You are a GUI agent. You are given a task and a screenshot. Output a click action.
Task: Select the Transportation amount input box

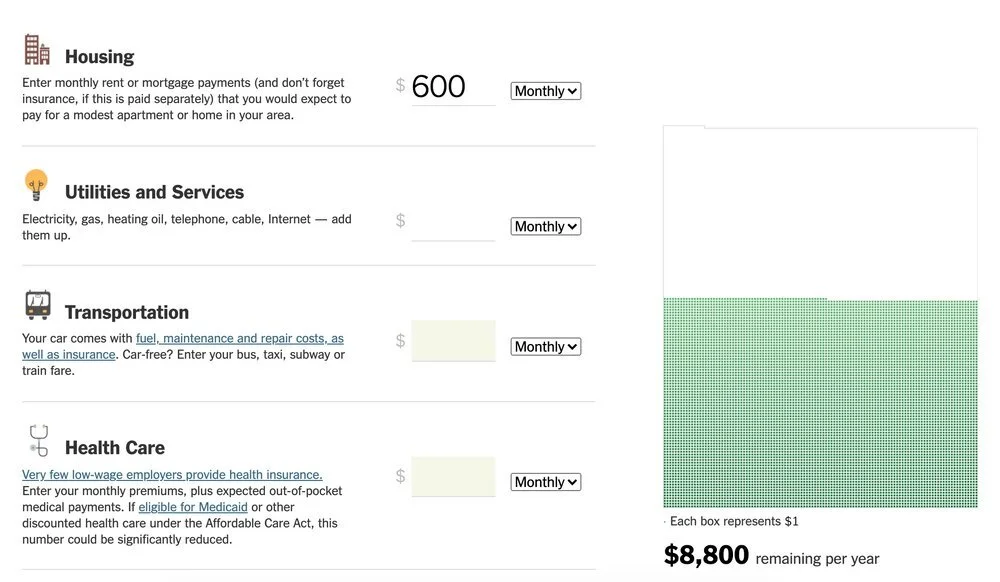453,341
